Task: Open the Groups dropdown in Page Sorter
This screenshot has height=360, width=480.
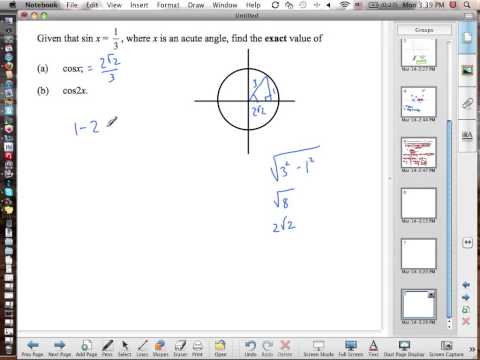Action: (x=424, y=30)
